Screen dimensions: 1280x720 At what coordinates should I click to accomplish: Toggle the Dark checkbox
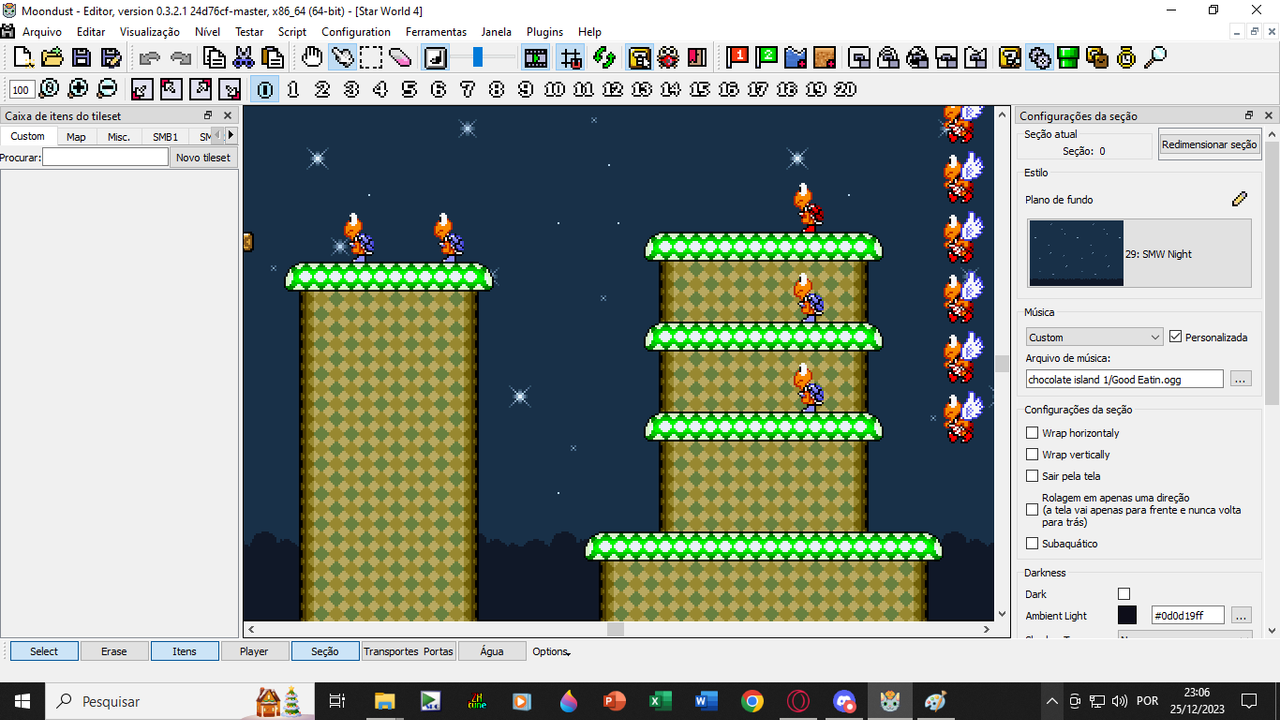[1124, 594]
